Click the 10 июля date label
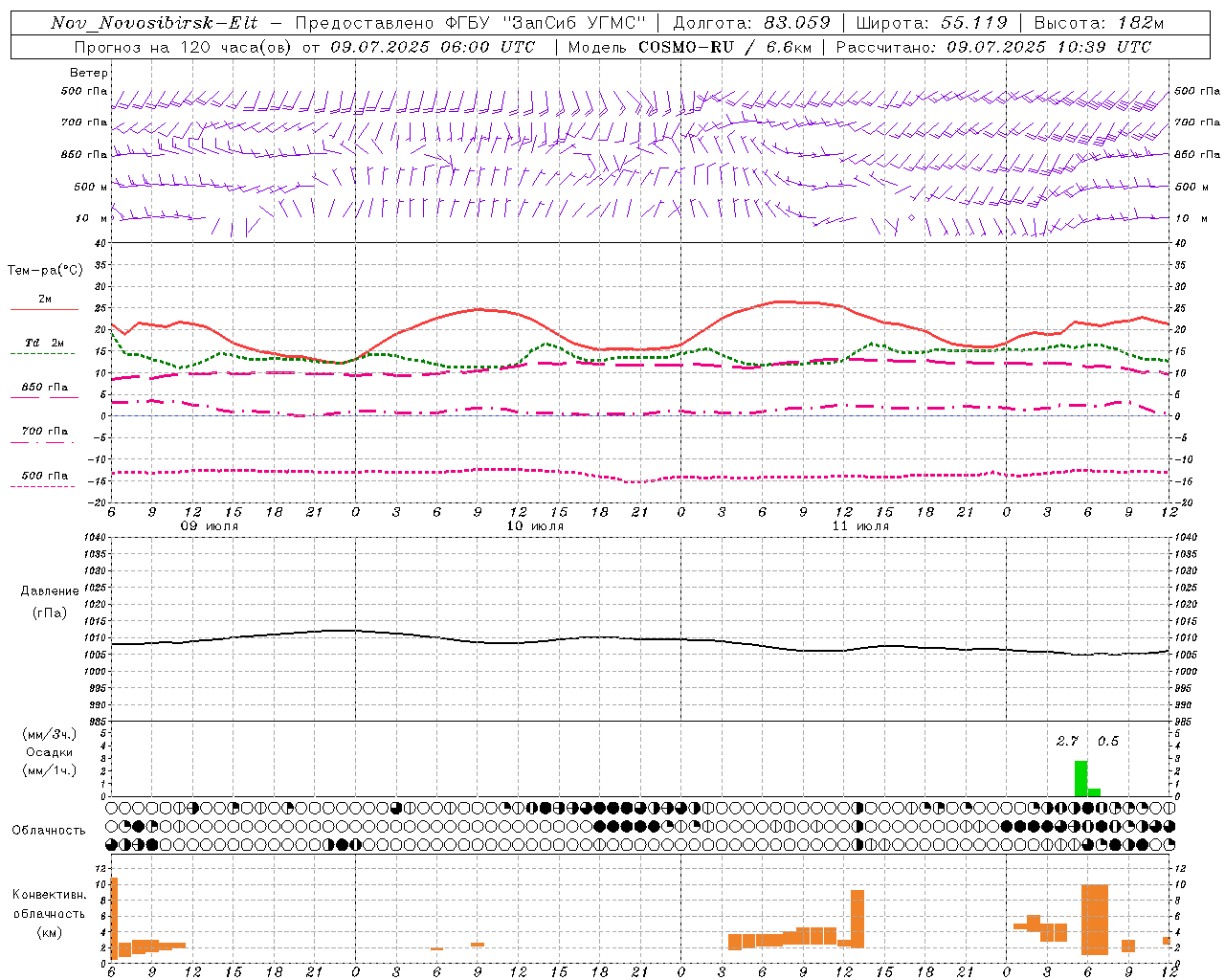Screen dimensions: 1225x980 (535, 526)
